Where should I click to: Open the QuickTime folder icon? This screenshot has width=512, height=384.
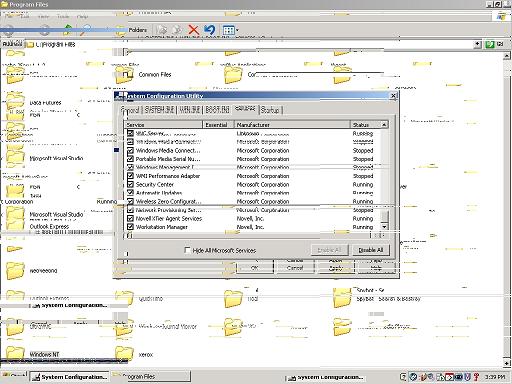[x=124, y=298]
